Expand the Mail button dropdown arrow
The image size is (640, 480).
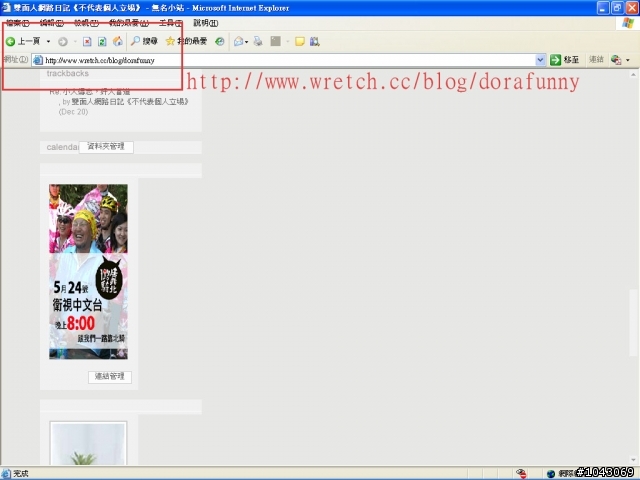point(247,42)
